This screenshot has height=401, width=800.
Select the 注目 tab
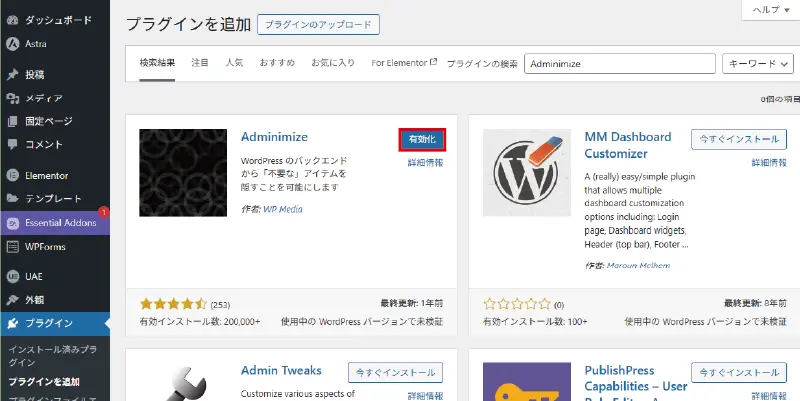coord(200,63)
